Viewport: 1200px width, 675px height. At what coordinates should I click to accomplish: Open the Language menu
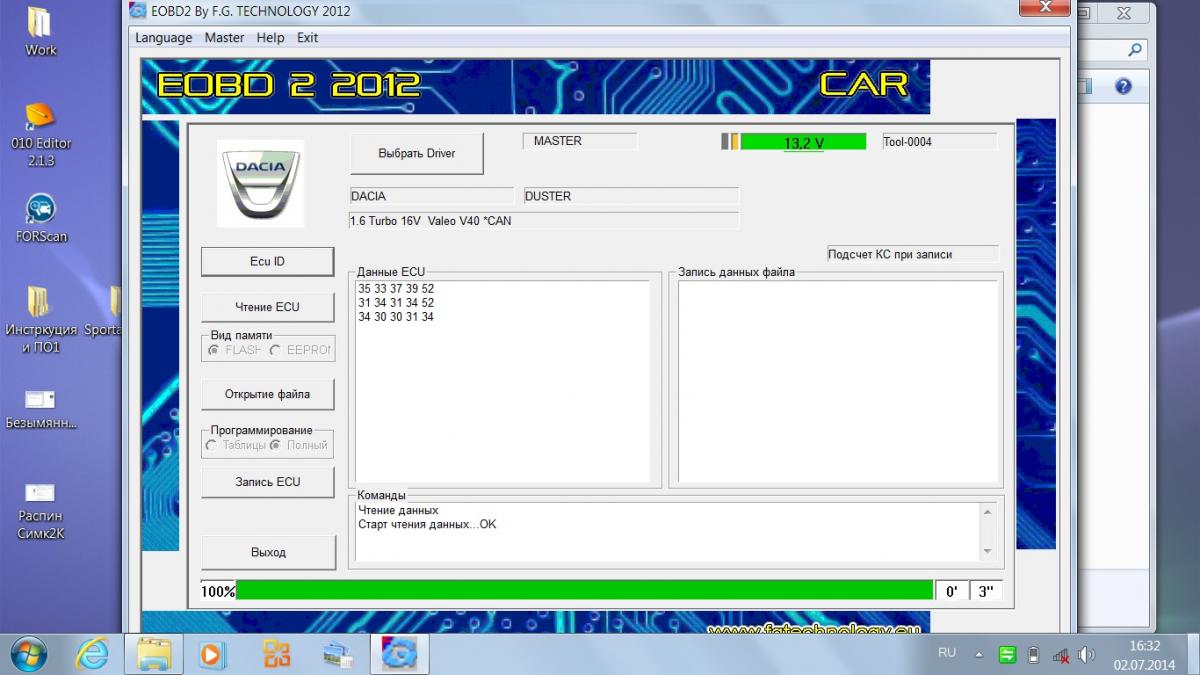pyautogui.click(x=163, y=37)
